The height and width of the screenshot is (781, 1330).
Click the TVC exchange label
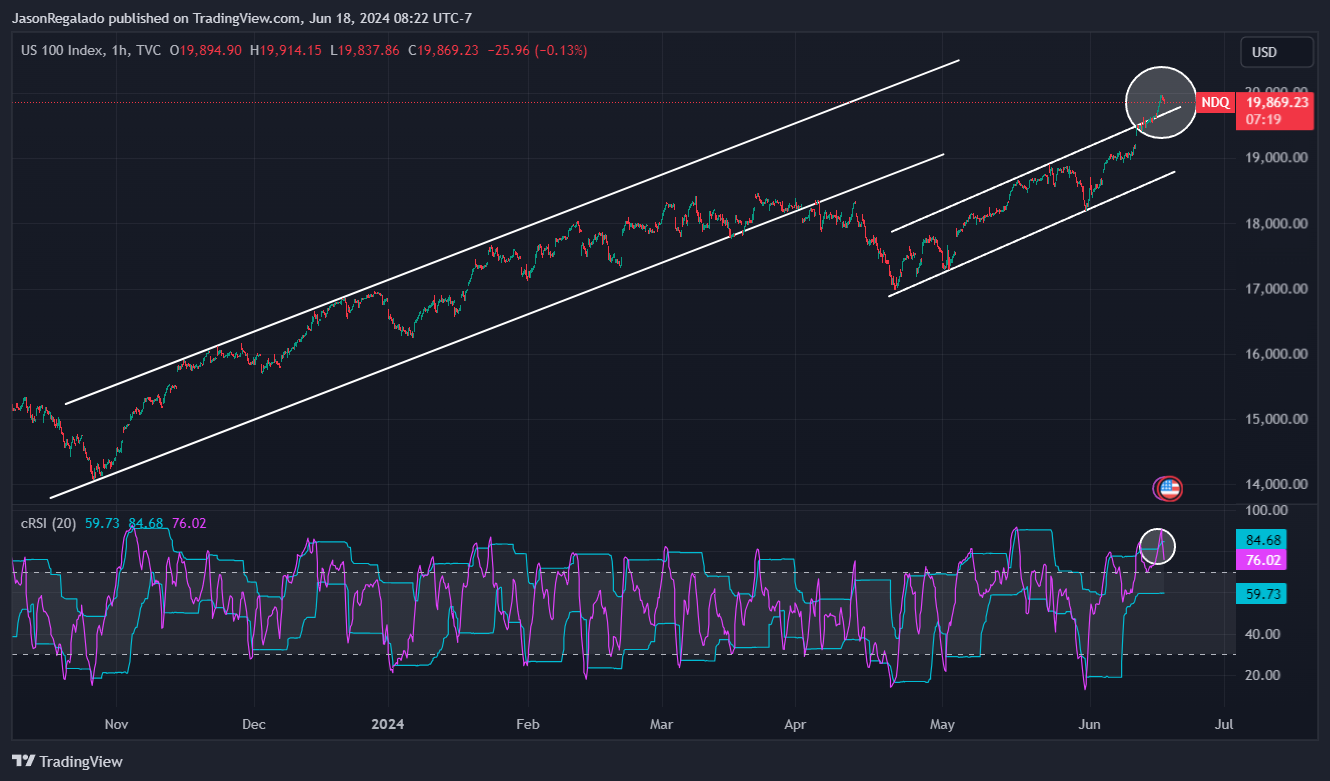tap(149, 48)
